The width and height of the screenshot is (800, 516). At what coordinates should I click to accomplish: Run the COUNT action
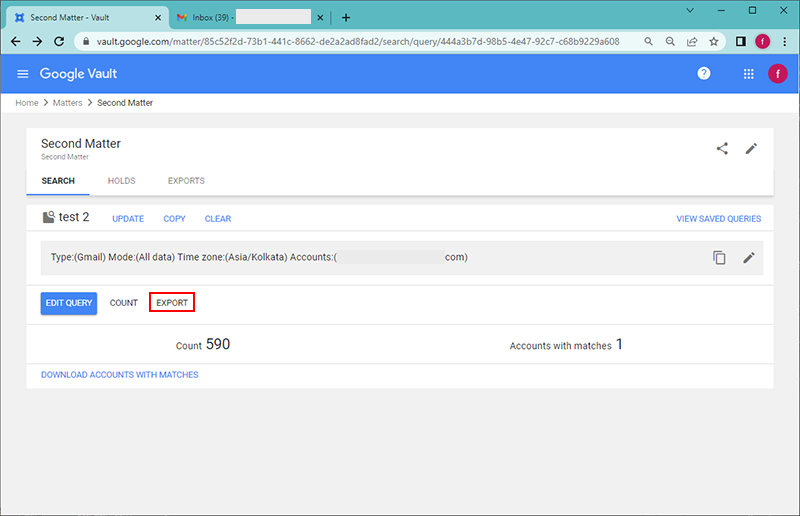(123, 303)
